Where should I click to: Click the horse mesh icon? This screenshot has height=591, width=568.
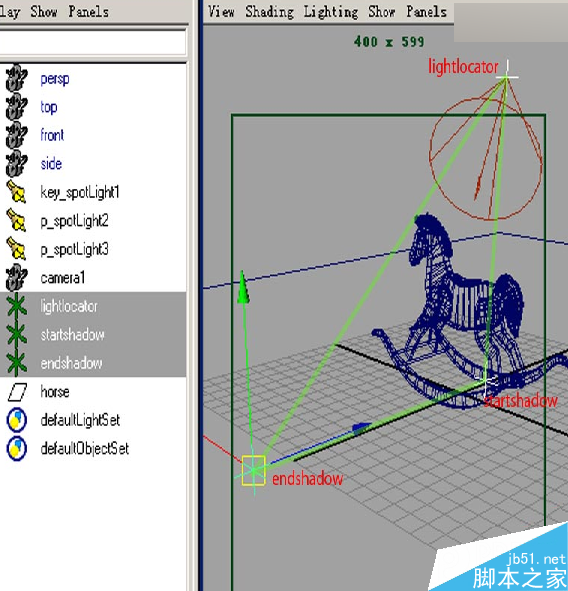[17, 392]
